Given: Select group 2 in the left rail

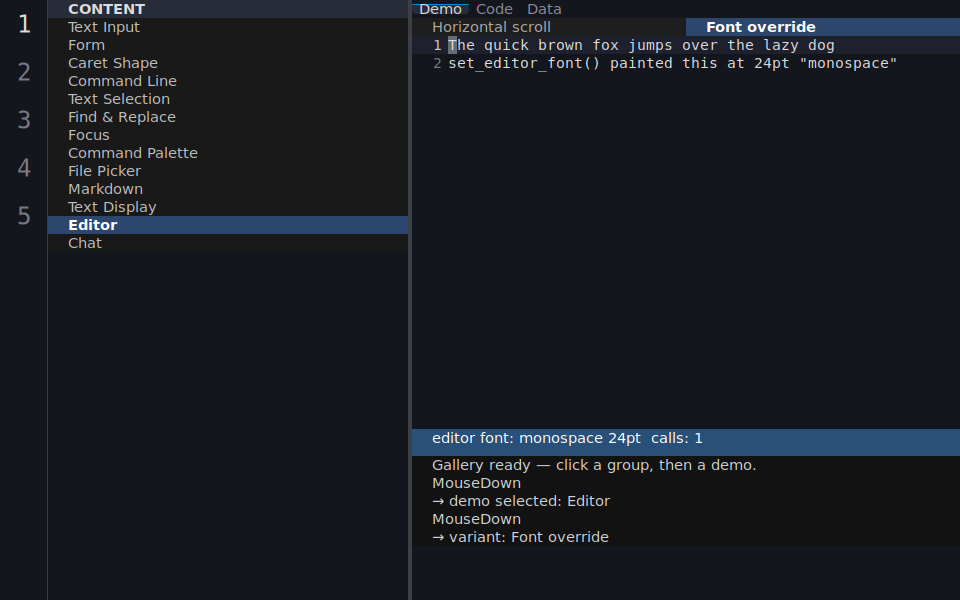Looking at the screenshot, I should (x=24, y=72).
